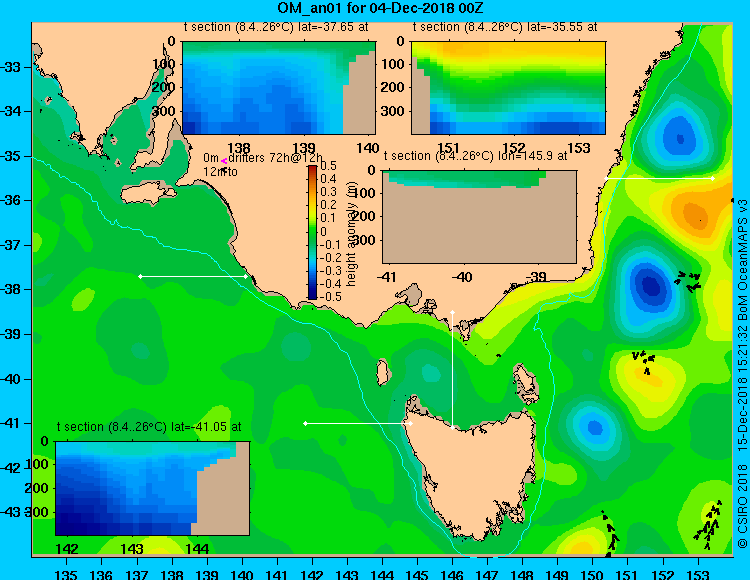Click the "0m drifters 72h@12h" legend text
750x580 pixels.
tap(263, 158)
